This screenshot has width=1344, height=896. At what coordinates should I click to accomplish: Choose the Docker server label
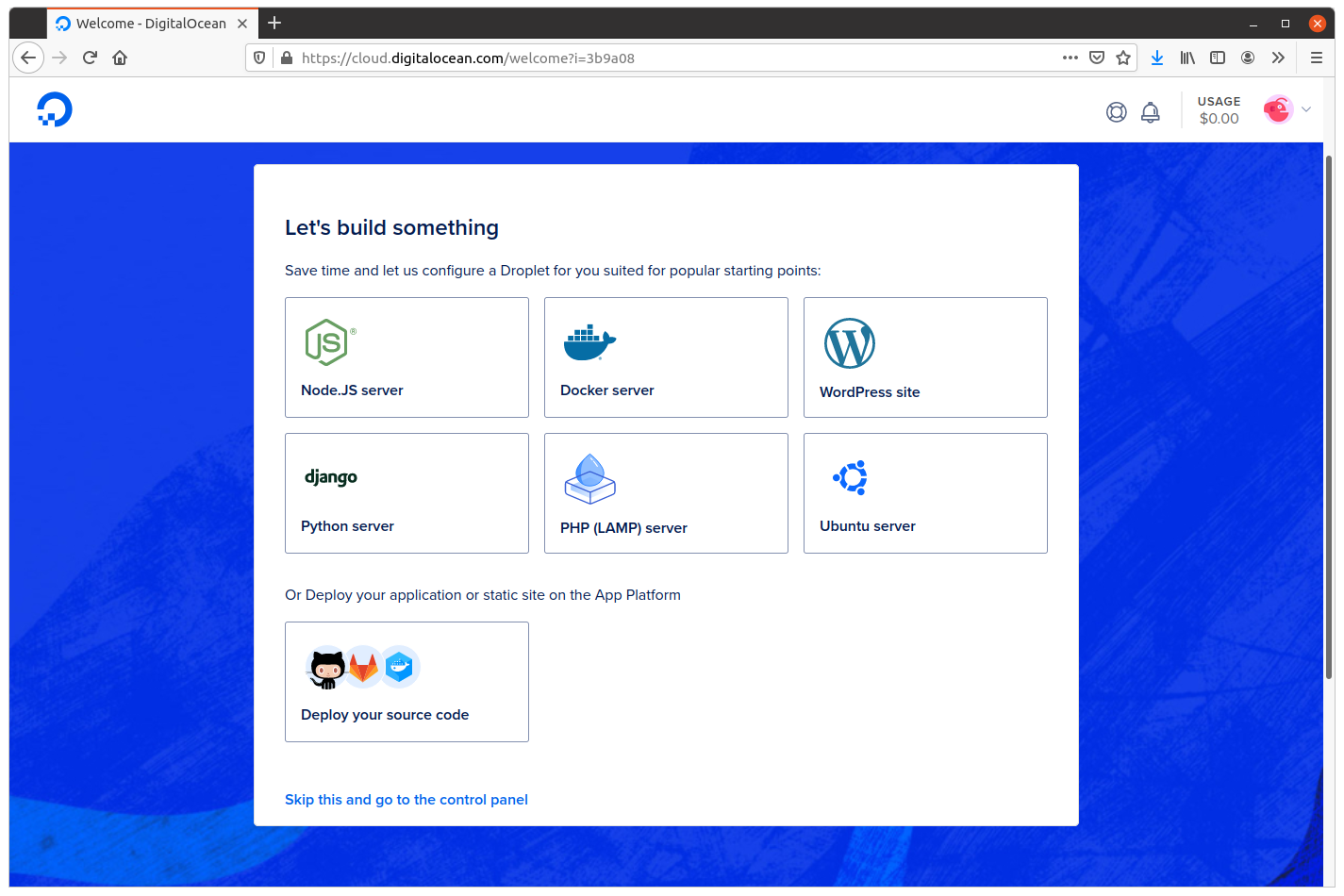(x=607, y=390)
